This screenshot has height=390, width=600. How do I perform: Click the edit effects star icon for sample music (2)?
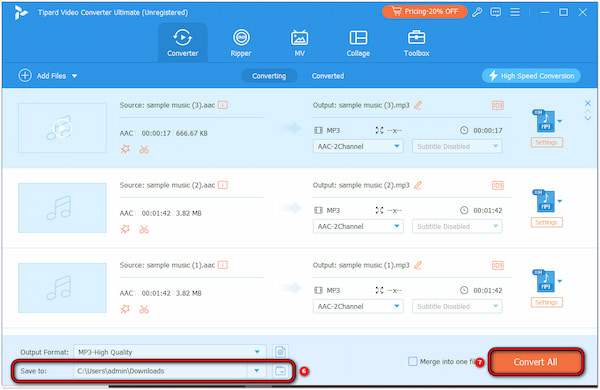click(x=125, y=229)
